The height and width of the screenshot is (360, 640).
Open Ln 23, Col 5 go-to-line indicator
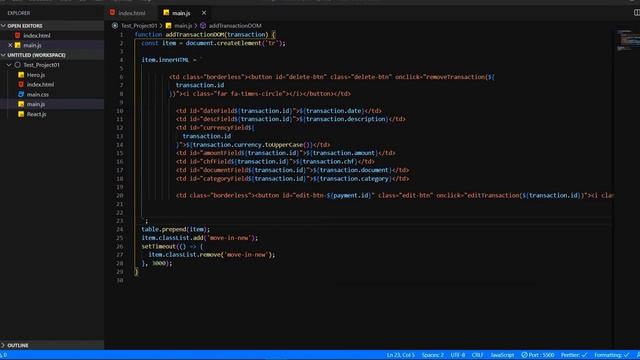coord(400,355)
